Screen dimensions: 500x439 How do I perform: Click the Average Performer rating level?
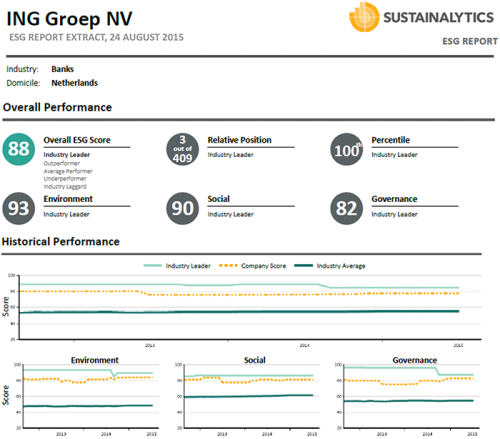(68, 171)
